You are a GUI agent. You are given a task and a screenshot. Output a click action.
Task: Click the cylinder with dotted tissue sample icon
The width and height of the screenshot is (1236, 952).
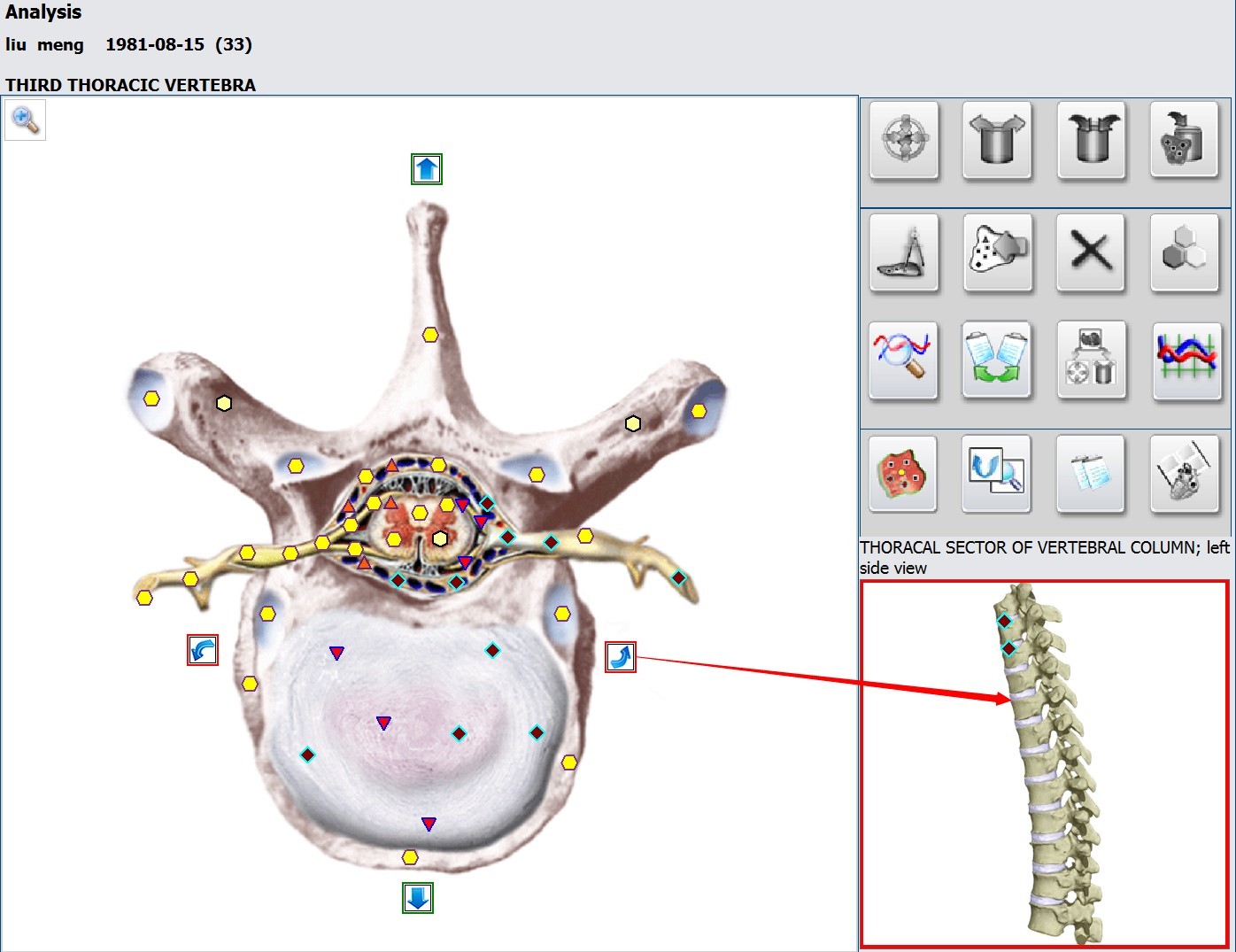1184,140
